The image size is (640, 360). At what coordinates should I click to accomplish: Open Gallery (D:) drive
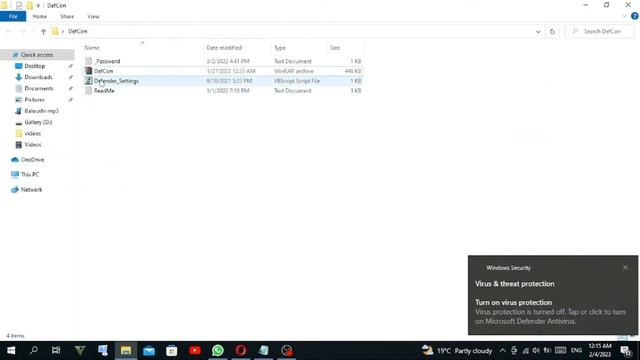(x=38, y=122)
